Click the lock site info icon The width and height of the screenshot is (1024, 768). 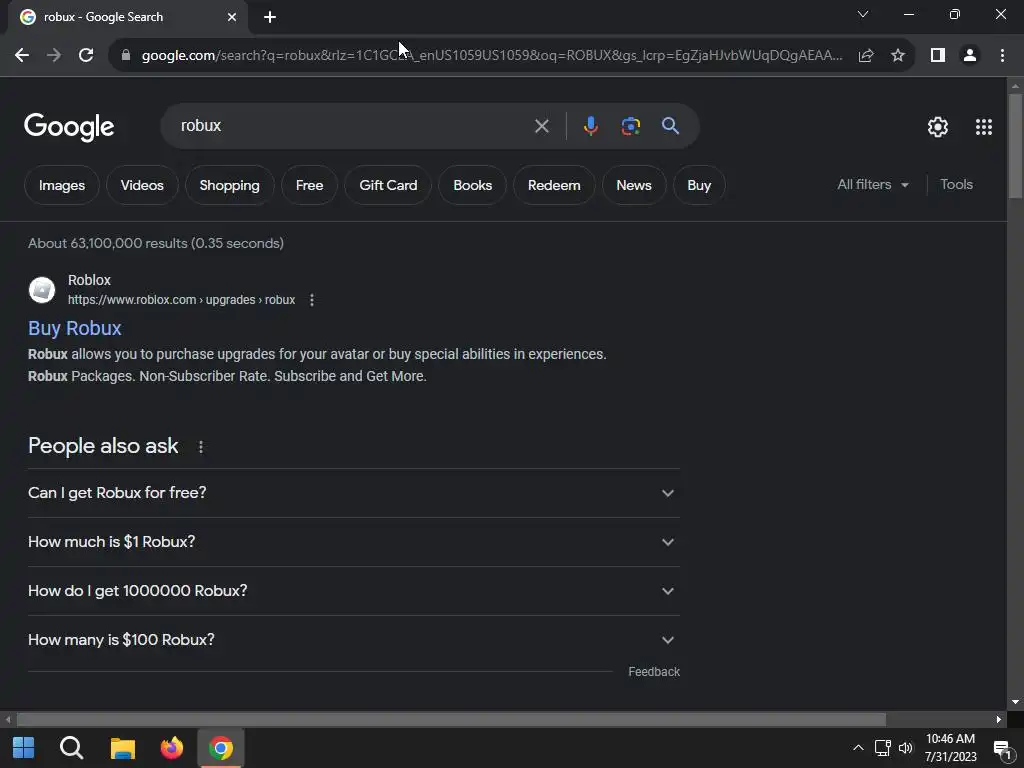[x=126, y=56]
